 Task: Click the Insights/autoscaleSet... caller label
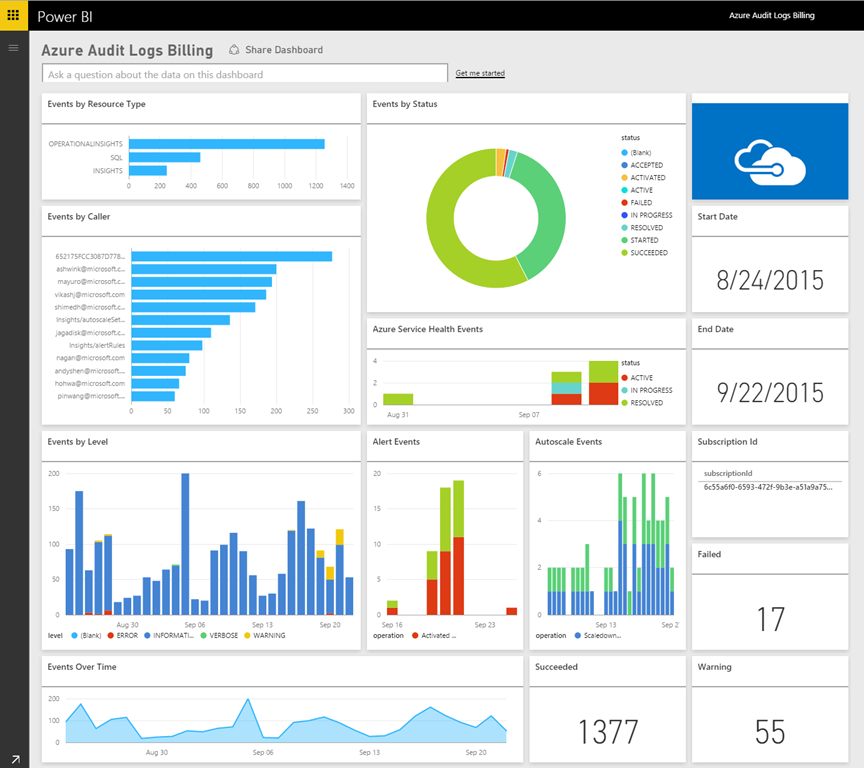90,320
